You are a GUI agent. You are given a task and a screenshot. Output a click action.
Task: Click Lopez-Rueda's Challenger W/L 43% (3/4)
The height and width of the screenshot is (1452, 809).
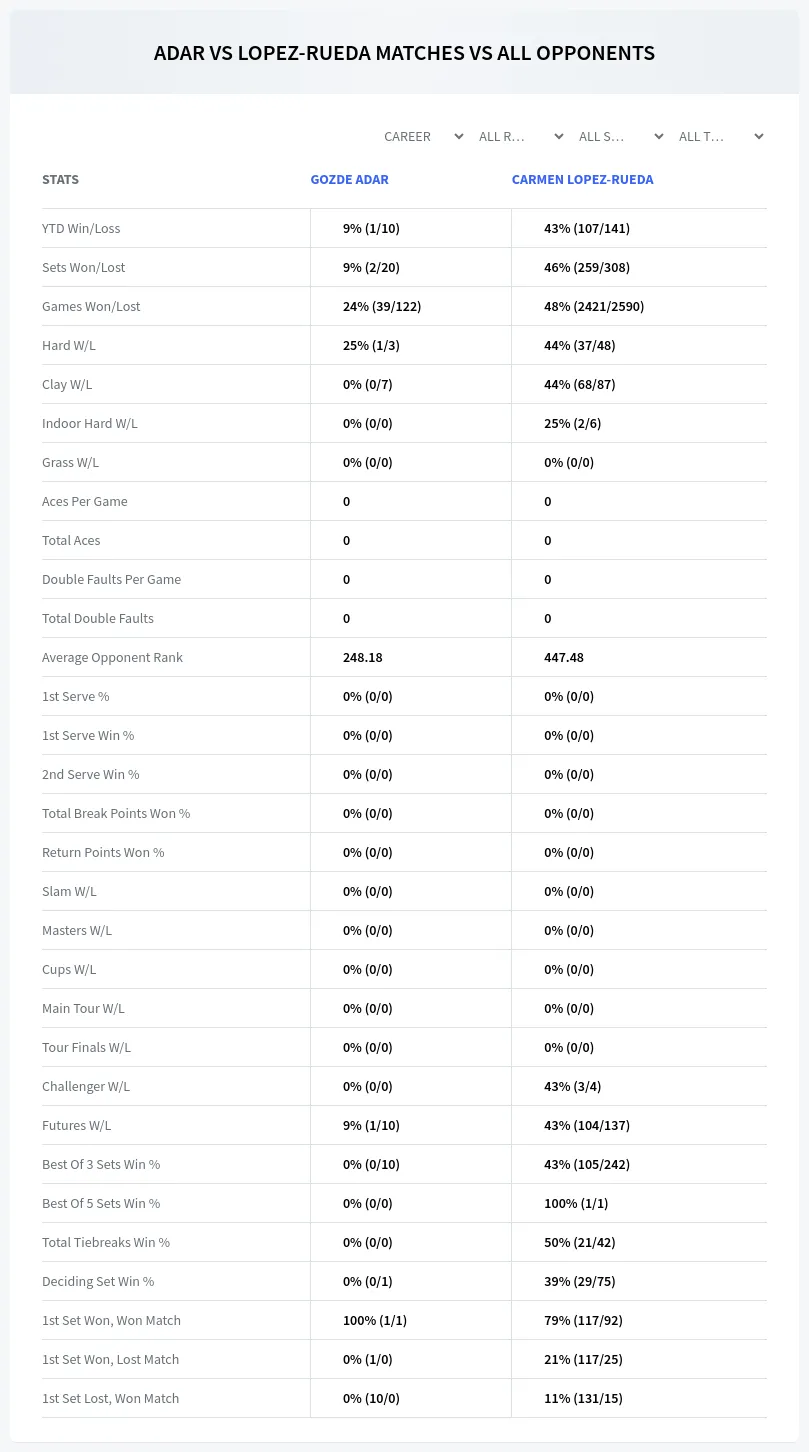pos(572,1086)
